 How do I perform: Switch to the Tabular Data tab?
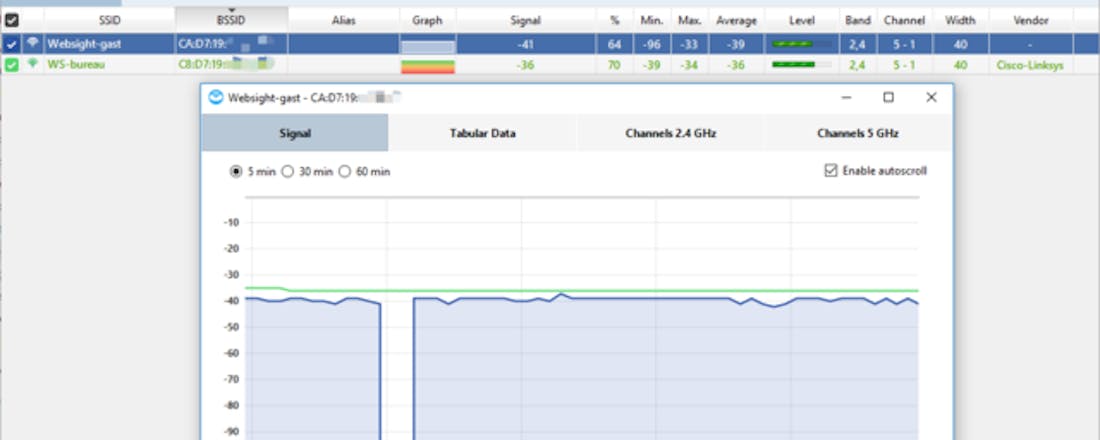click(482, 133)
